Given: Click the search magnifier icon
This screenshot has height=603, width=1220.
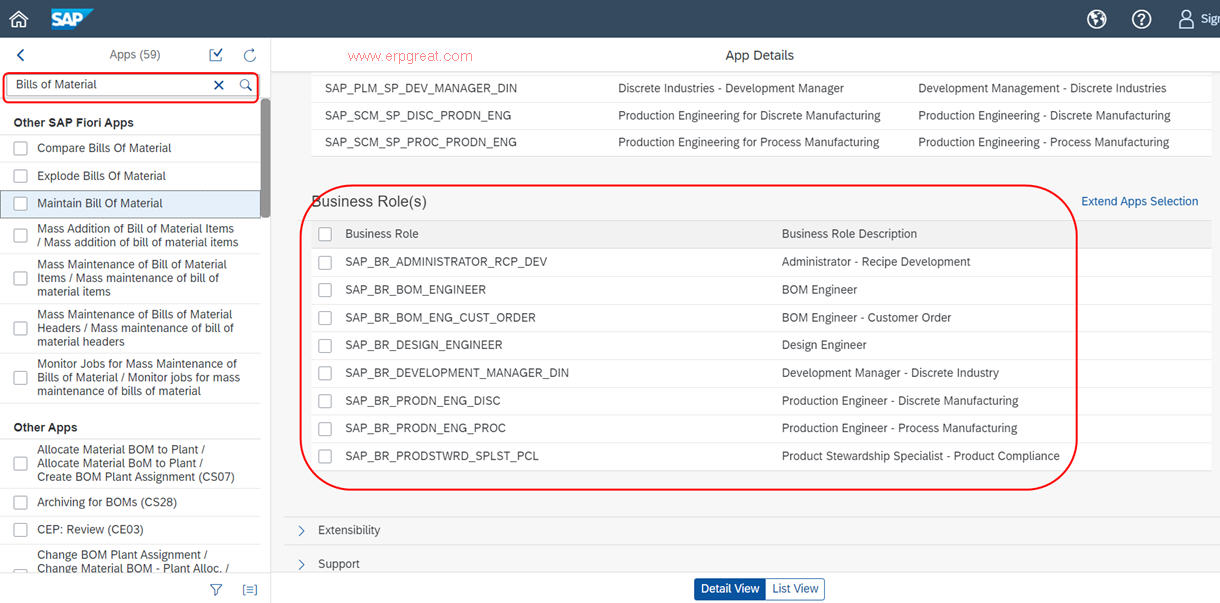Looking at the screenshot, I should (x=245, y=85).
